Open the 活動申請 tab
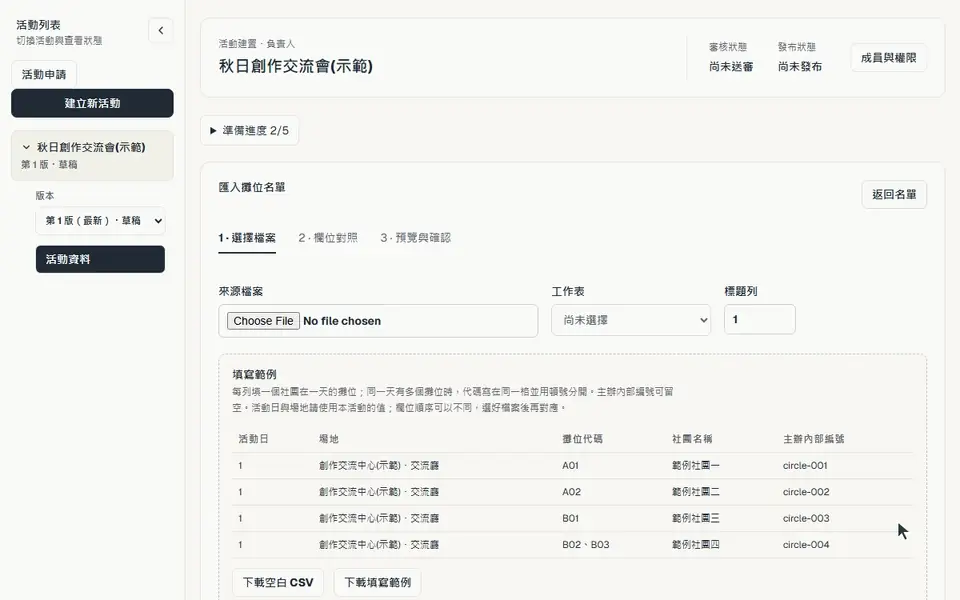 (x=43, y=74)
